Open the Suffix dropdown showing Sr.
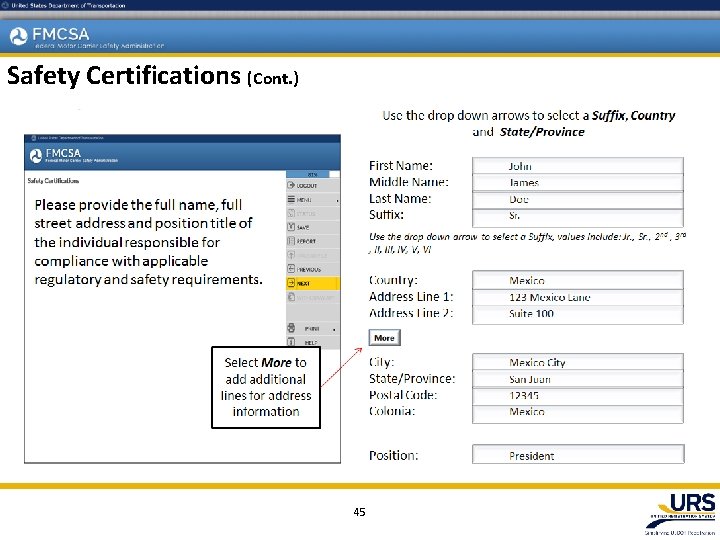The height and width of the screenshot is (540, 720). pos(578,216)
